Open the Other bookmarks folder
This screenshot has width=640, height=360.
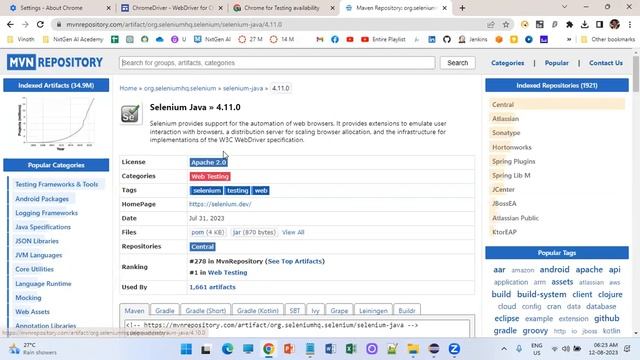(608, 40)
